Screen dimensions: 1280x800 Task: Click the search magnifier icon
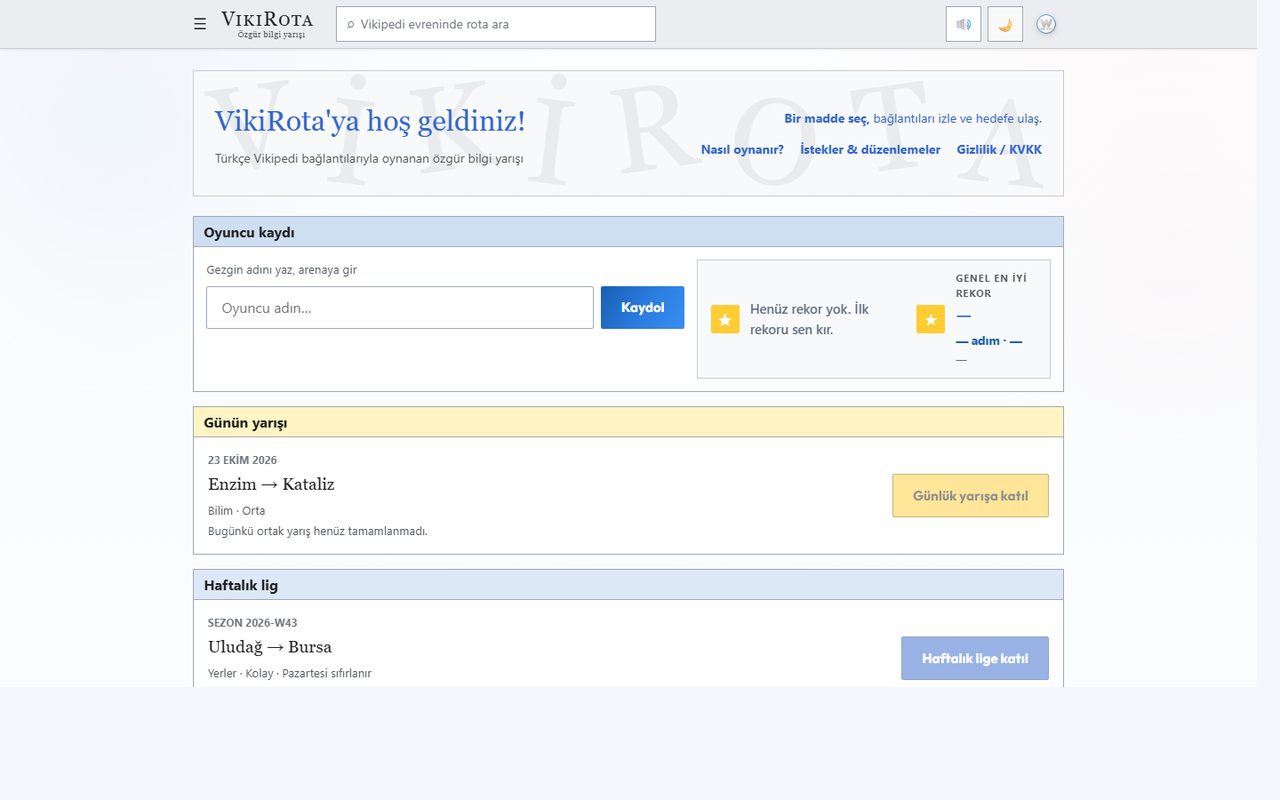pyautogui.click(x=350, y=24)
